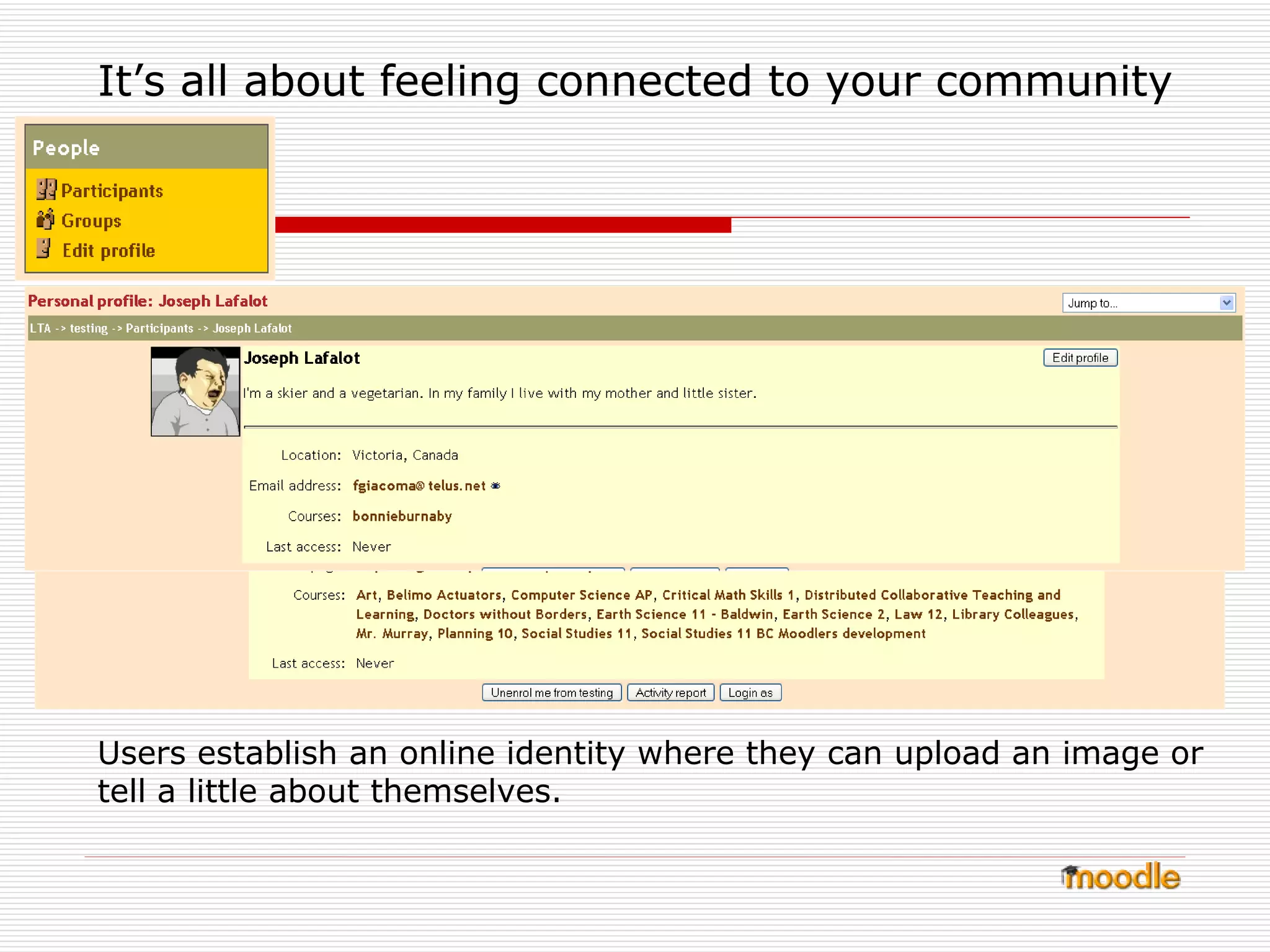The width and height of the screenshot is (1270, 952).
Task: Click the Edit profile button
Action: 1080,358
